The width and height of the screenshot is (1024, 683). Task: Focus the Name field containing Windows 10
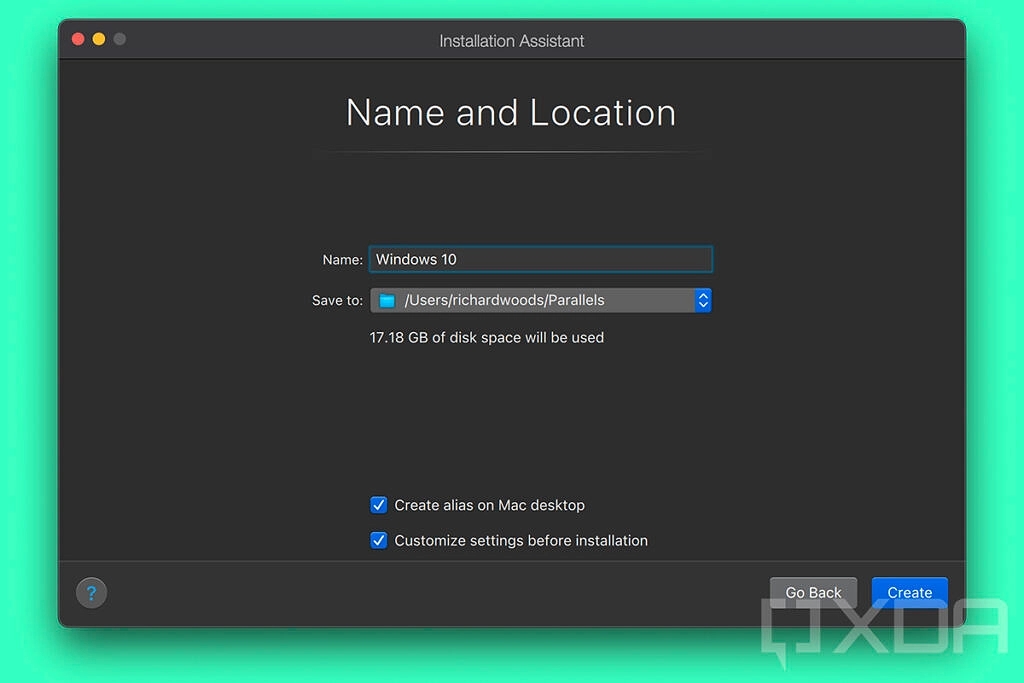pos(540,259)
